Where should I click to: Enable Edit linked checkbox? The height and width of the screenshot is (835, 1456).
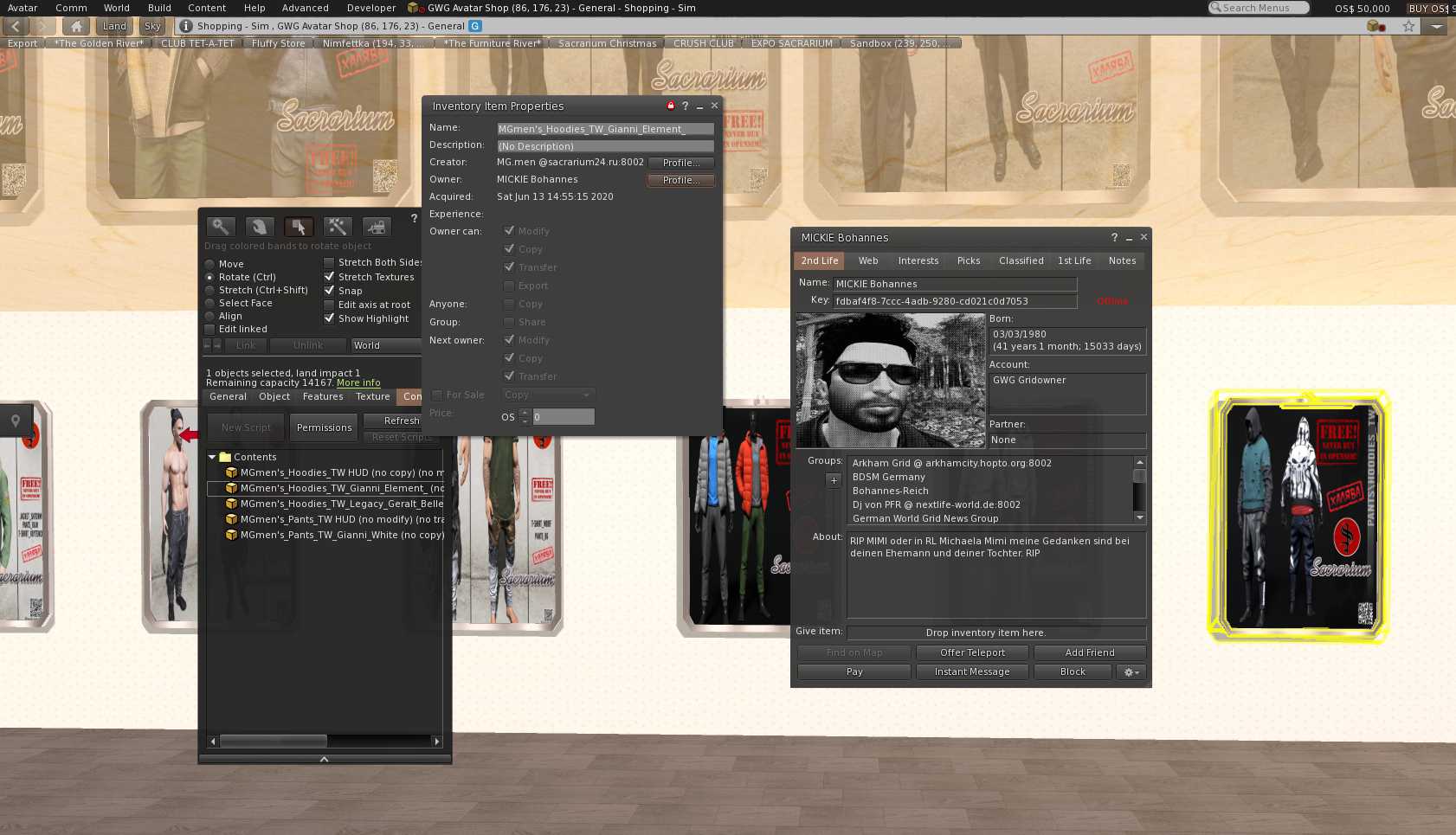209,329
